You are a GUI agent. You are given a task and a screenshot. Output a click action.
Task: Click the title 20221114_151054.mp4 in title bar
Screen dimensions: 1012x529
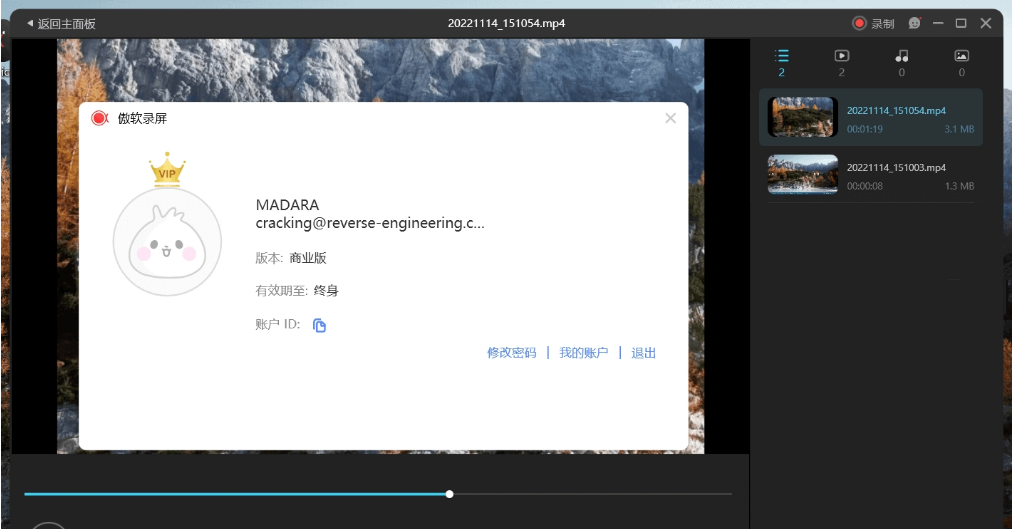pyautogui.click(x=507, y=23)
